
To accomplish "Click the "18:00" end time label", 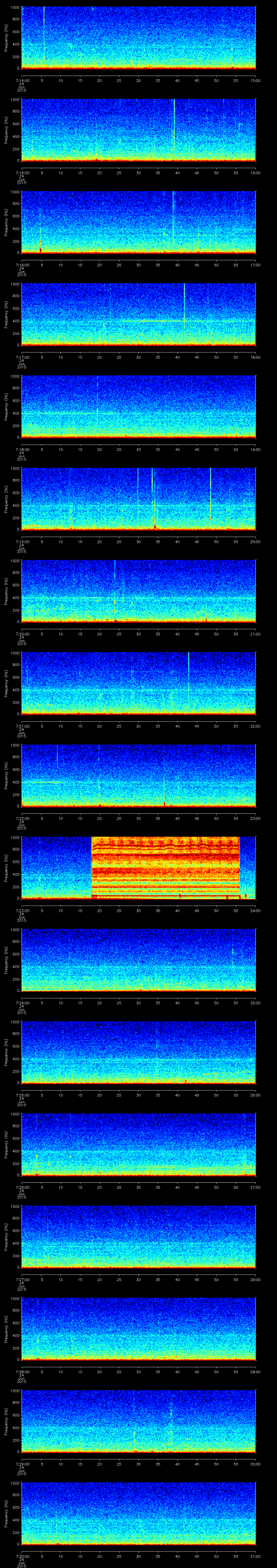I will [x=256, y=357].
